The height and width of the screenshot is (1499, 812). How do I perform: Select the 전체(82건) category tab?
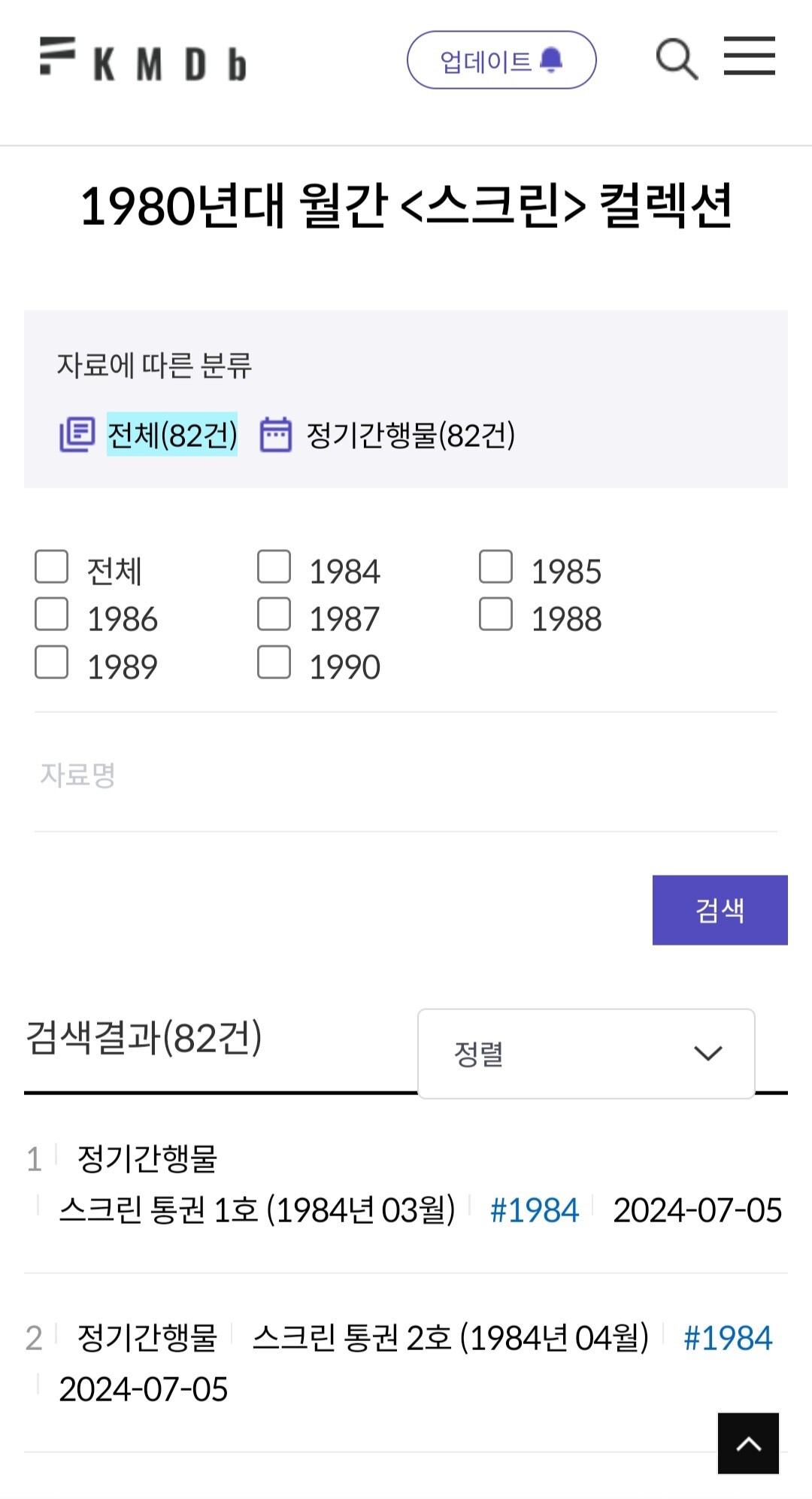(172, 435)
